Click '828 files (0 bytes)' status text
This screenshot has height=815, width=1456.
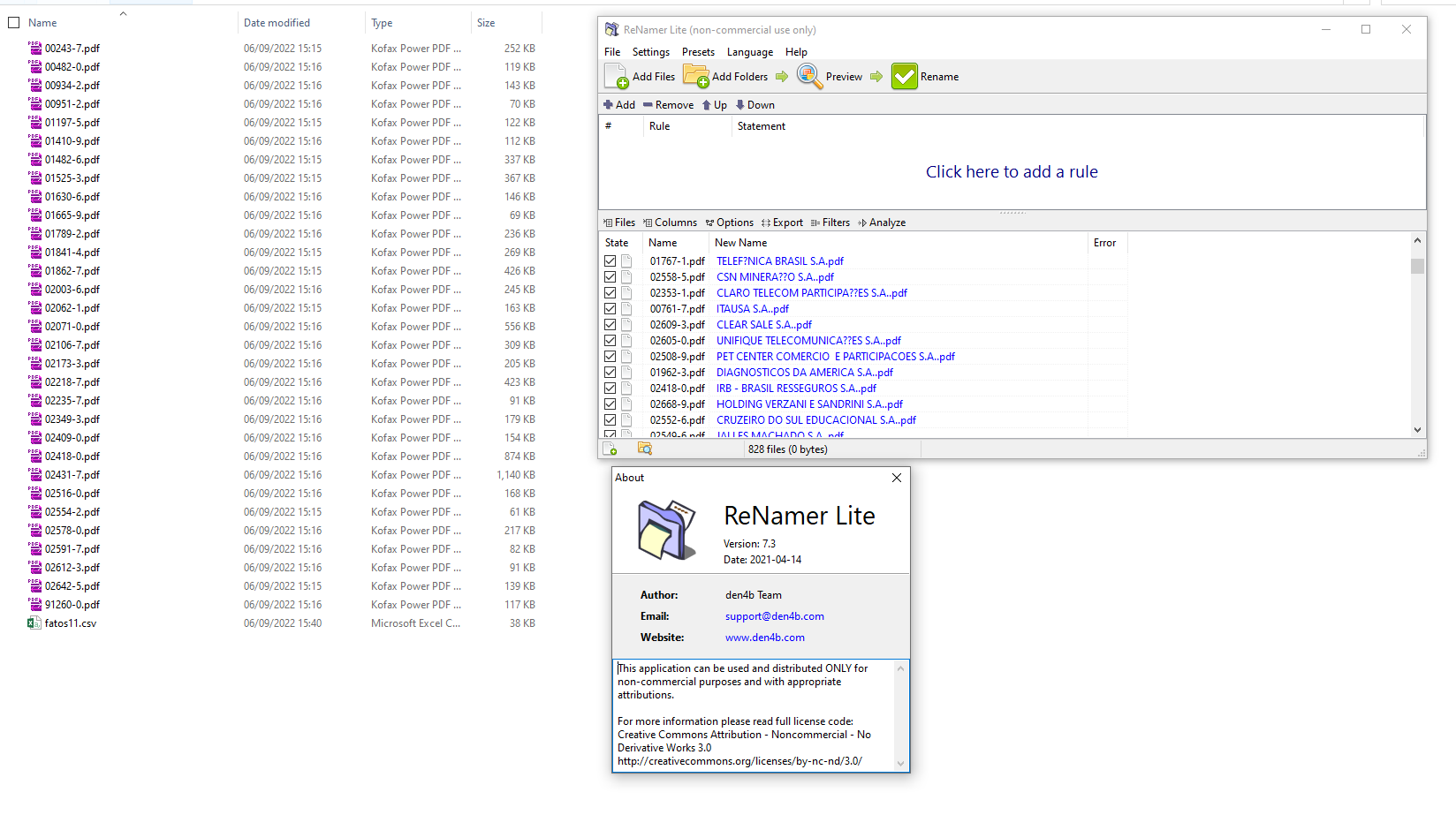788,449
